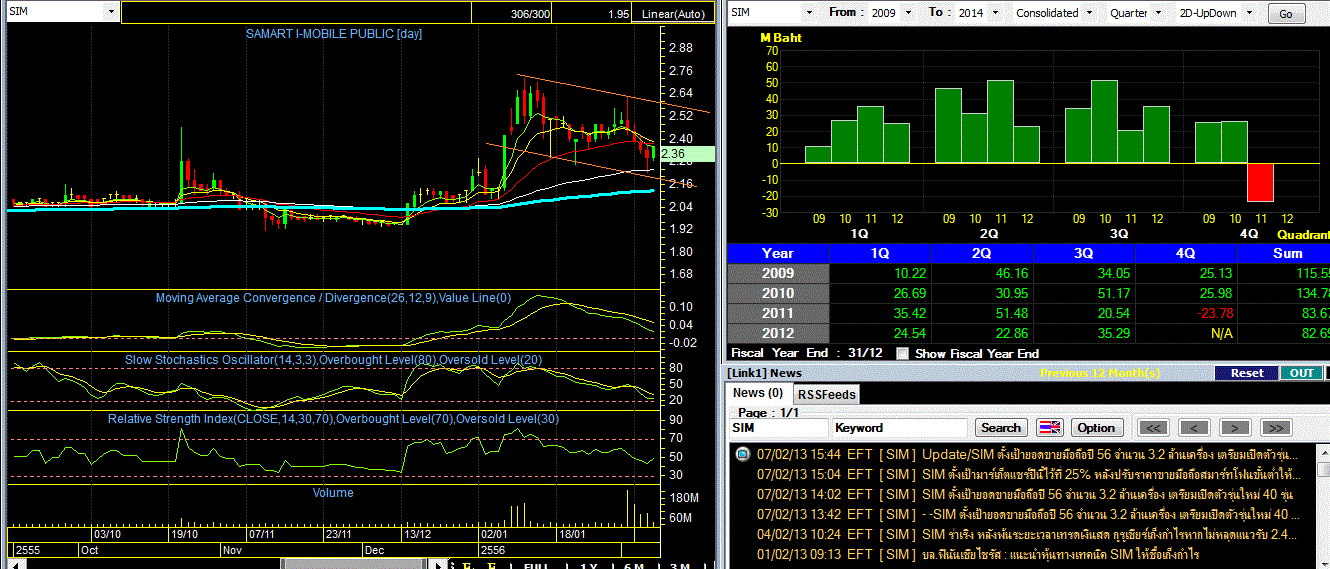Image resolution: width=1330 pixels, height=569 pixels.
Task: Click the 1Q column header
Action: coord(881,253)
